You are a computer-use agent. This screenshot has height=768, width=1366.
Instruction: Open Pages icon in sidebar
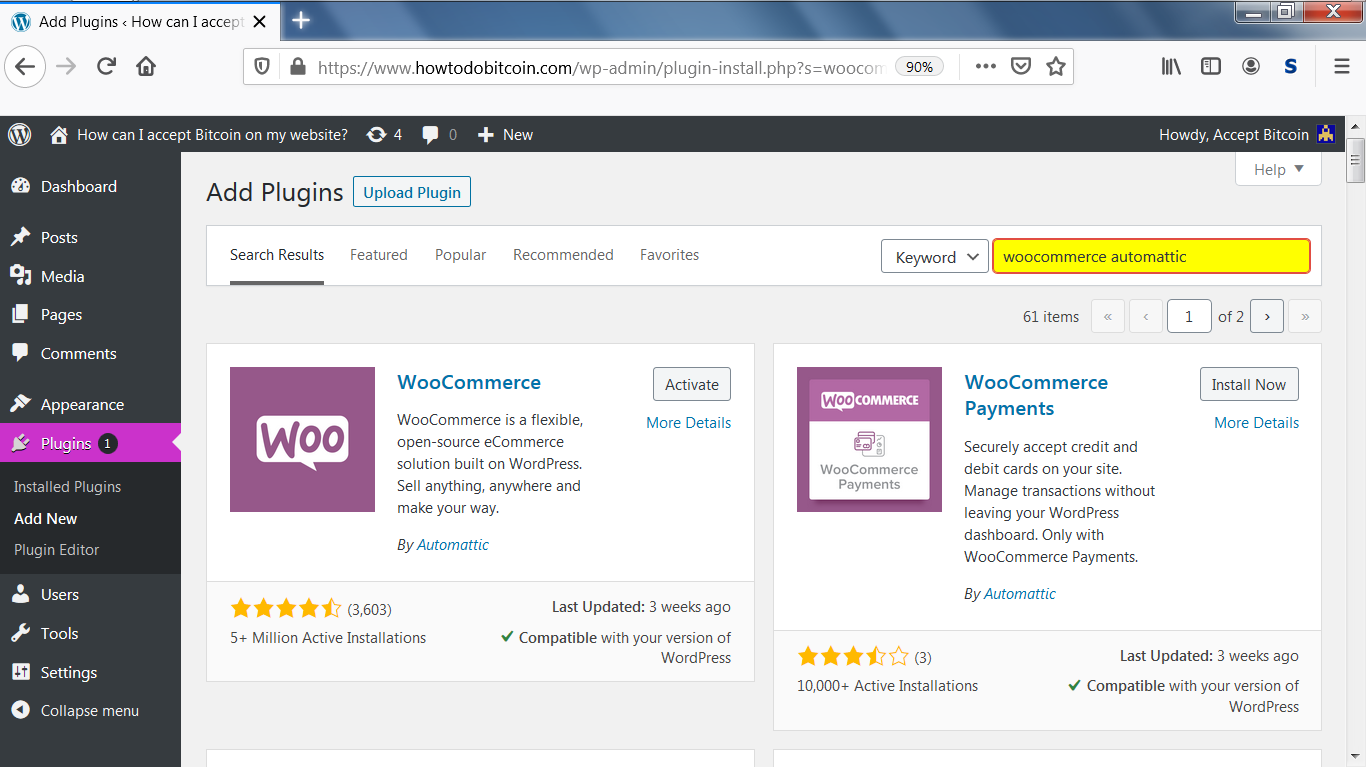pos(20,314)
